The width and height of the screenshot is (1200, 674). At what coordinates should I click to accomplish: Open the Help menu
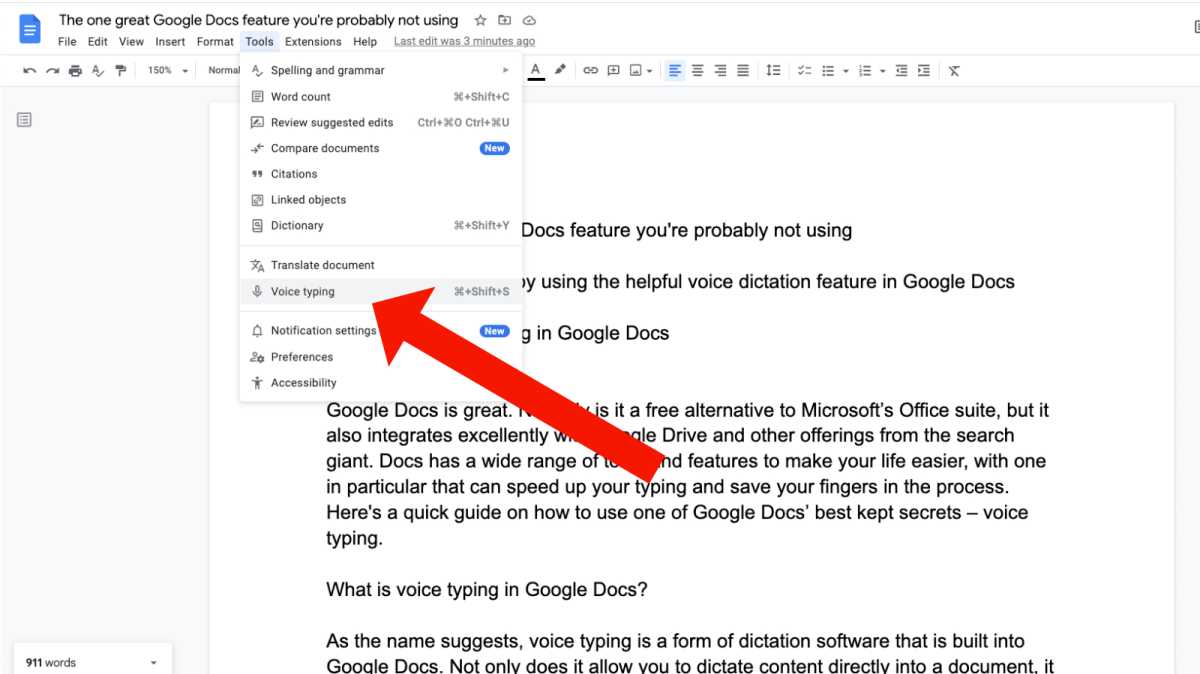(x=365, y=42)
